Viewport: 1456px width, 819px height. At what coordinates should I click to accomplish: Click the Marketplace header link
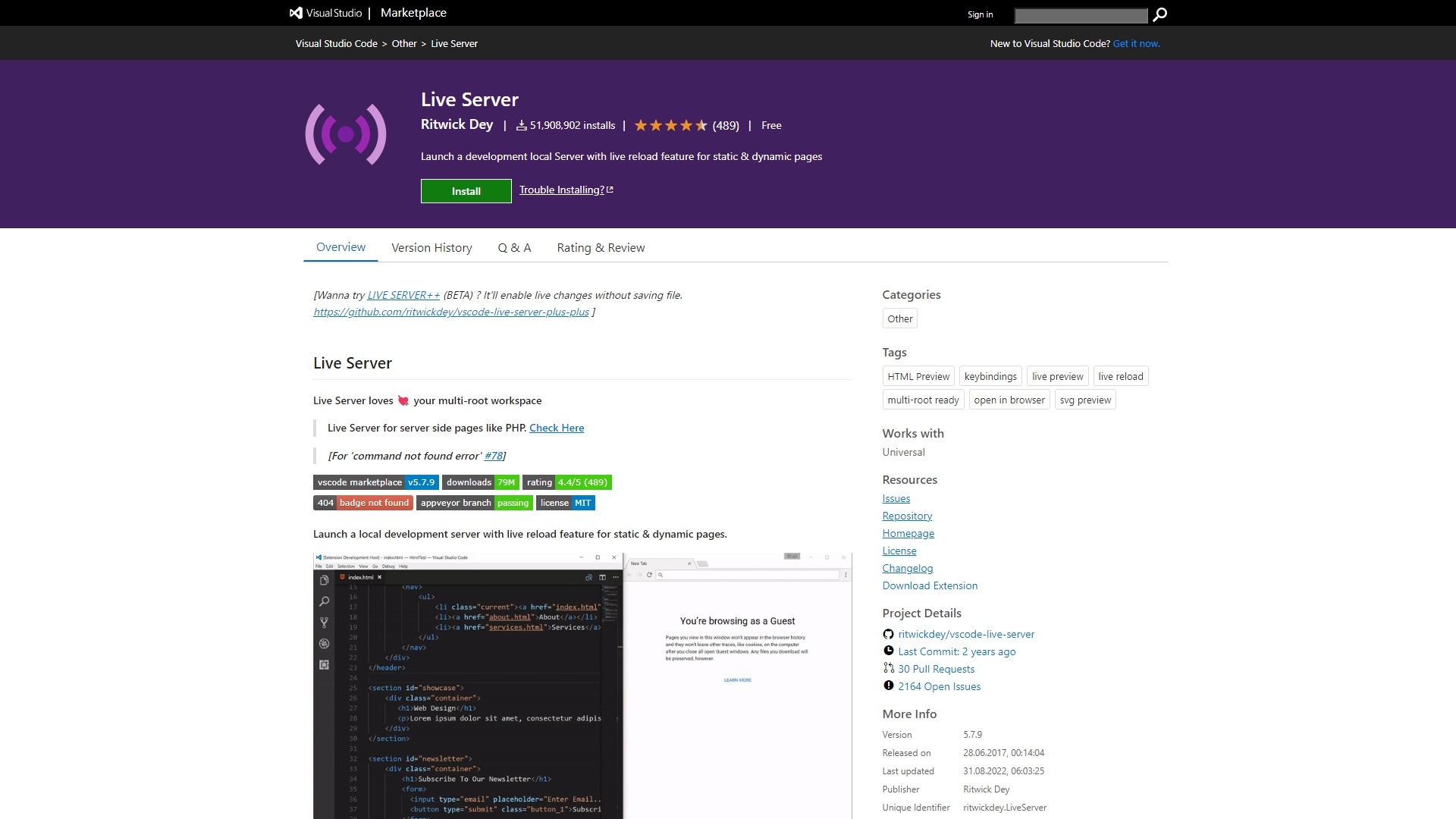pyautogui.click(x=413, y=13)
